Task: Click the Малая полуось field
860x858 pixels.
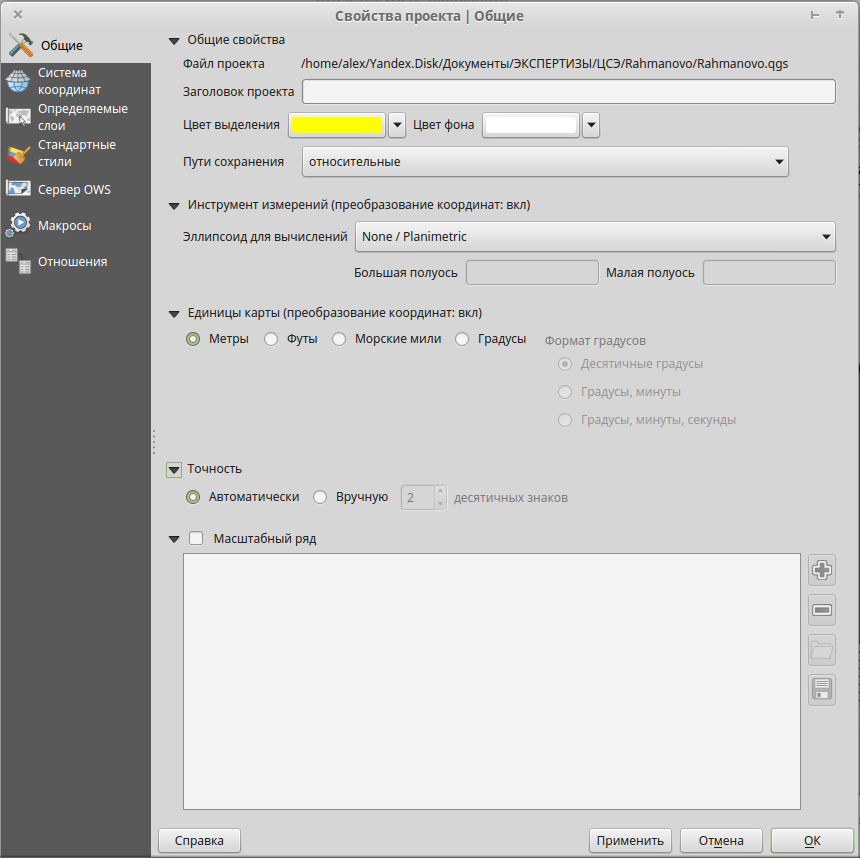Action: pos(770,273)
